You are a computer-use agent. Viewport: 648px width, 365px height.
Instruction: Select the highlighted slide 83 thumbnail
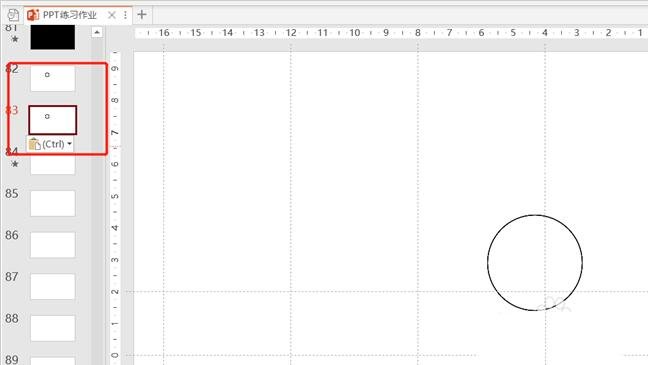point(52,120)
